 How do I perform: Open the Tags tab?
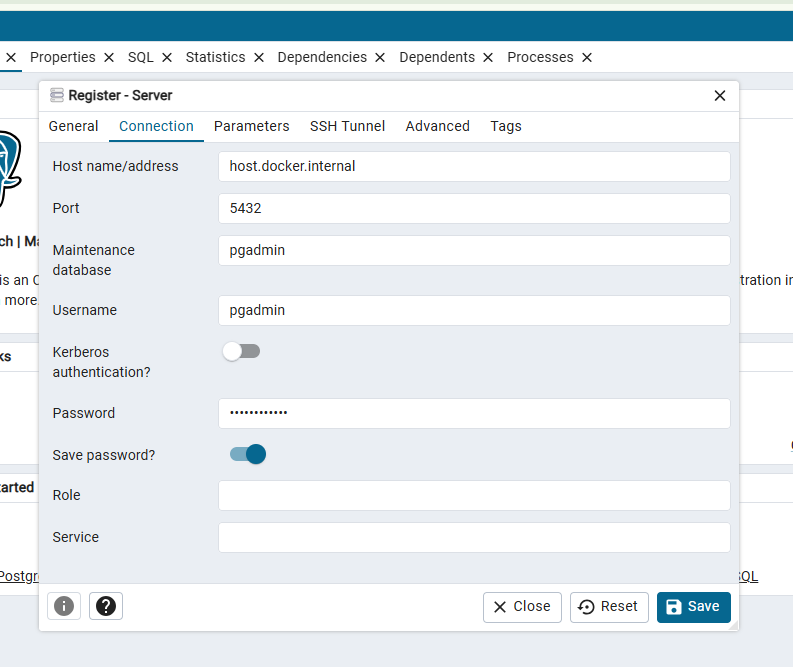click(505, 126)
